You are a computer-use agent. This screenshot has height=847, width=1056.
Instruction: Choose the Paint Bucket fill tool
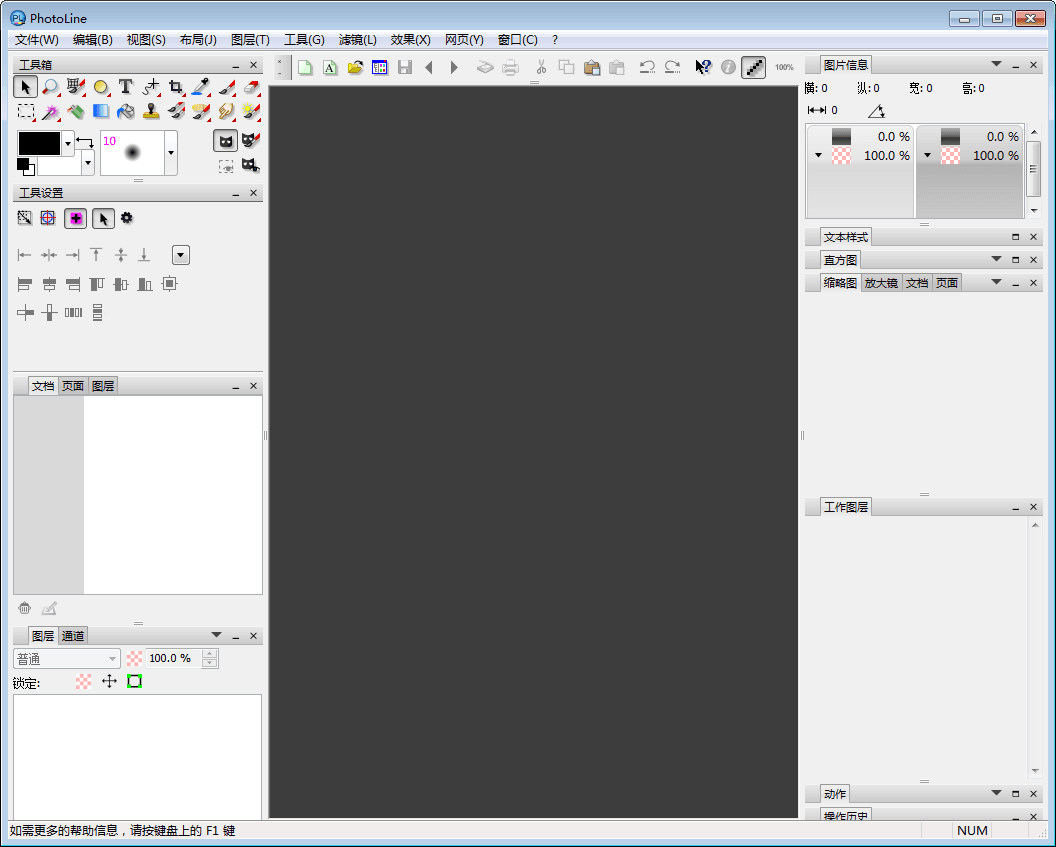pyautogui.click(x=126, y=111)
